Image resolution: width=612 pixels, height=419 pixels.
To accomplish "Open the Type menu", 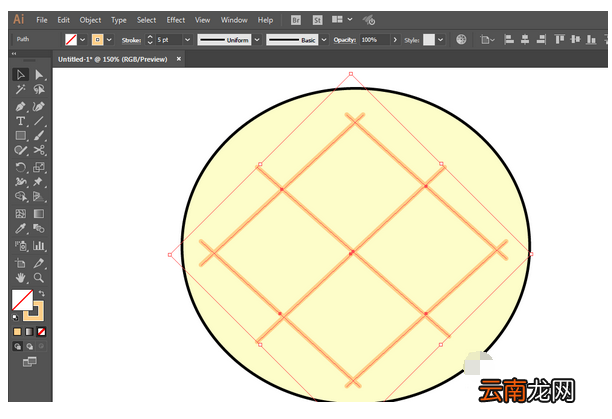I will click(x=119, y=20).
